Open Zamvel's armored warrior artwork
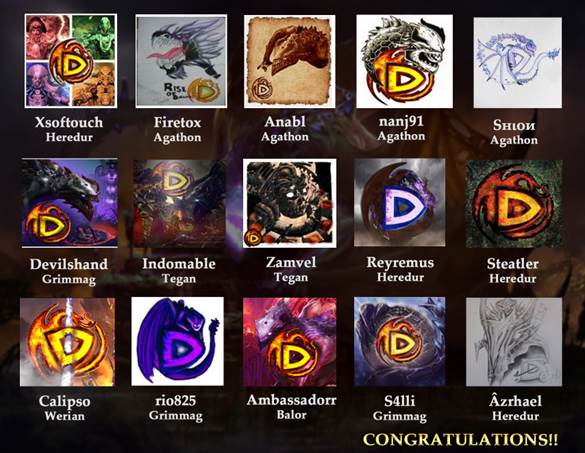Viewport: 585px width, 453px height. pyautogui.click(x=290, y=203)
